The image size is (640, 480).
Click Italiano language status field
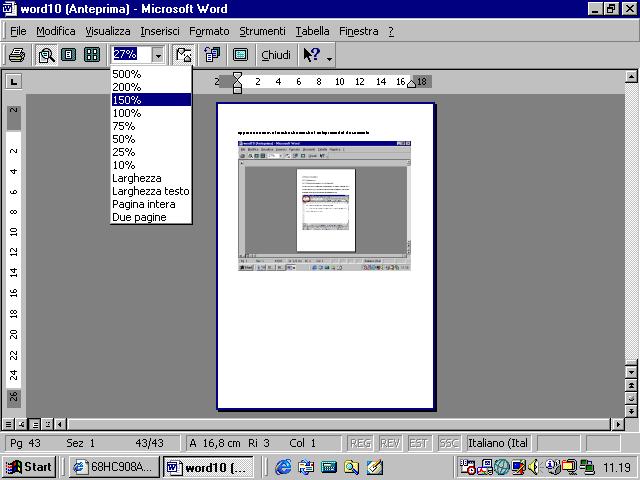coord(498,443)
